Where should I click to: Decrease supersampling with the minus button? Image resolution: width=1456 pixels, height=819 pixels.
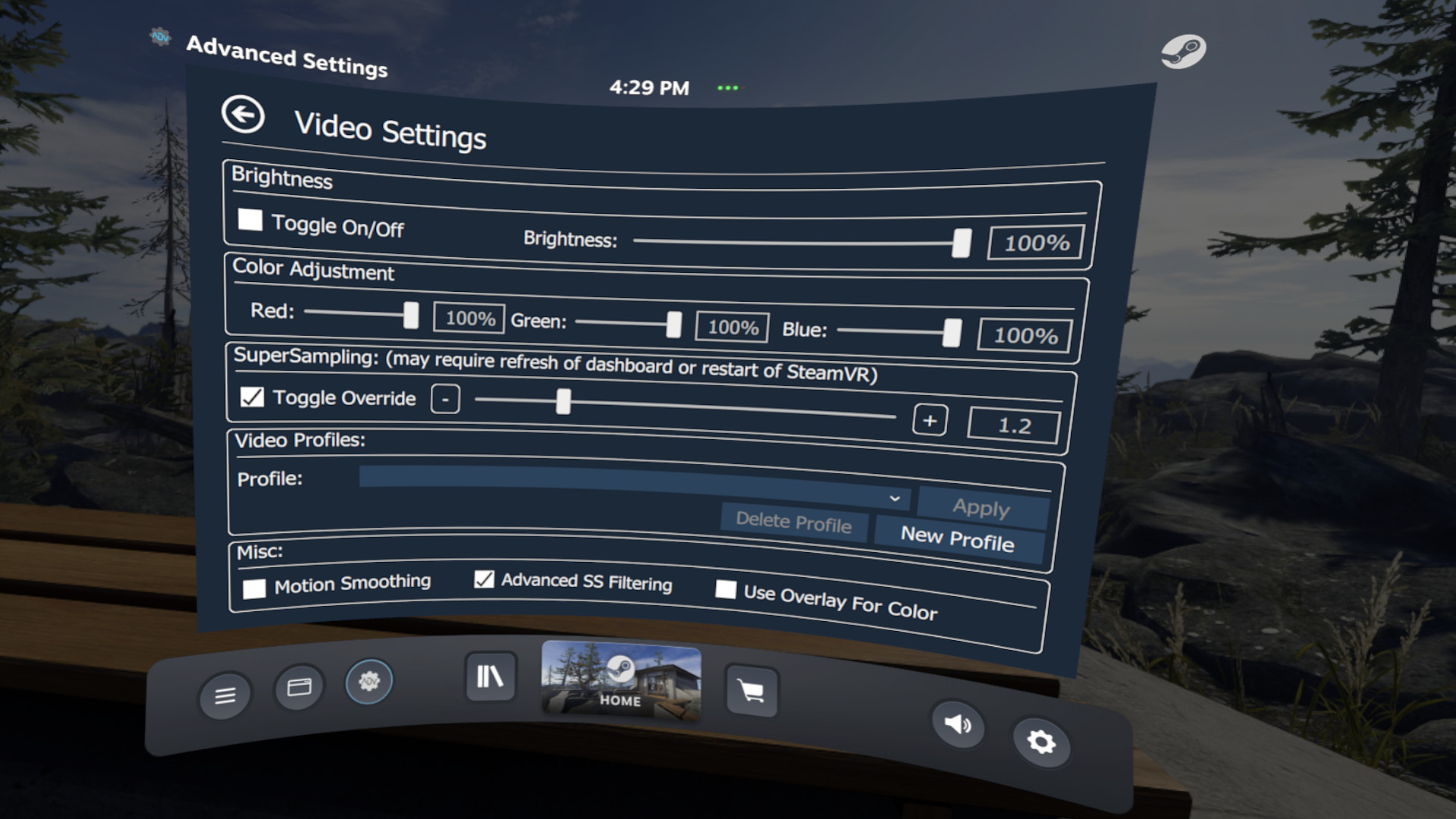tap(445, 399)
